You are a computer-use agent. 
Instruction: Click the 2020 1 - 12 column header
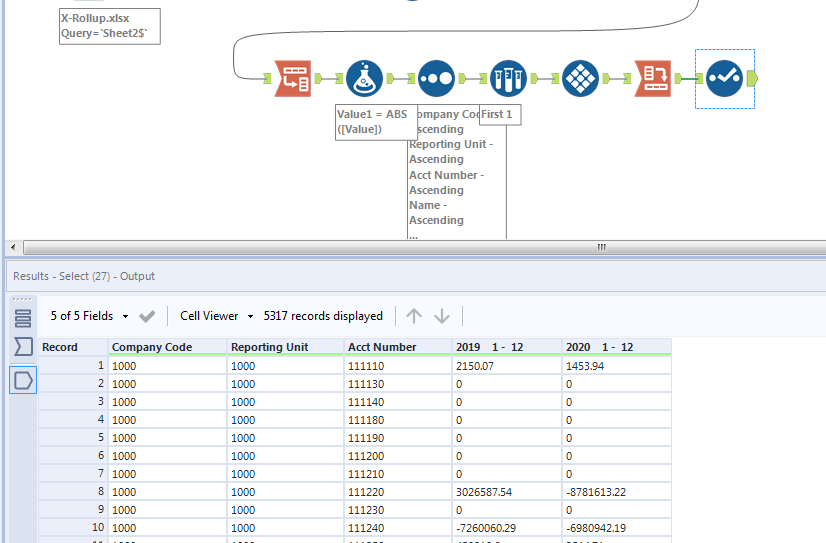click(617, 347)
